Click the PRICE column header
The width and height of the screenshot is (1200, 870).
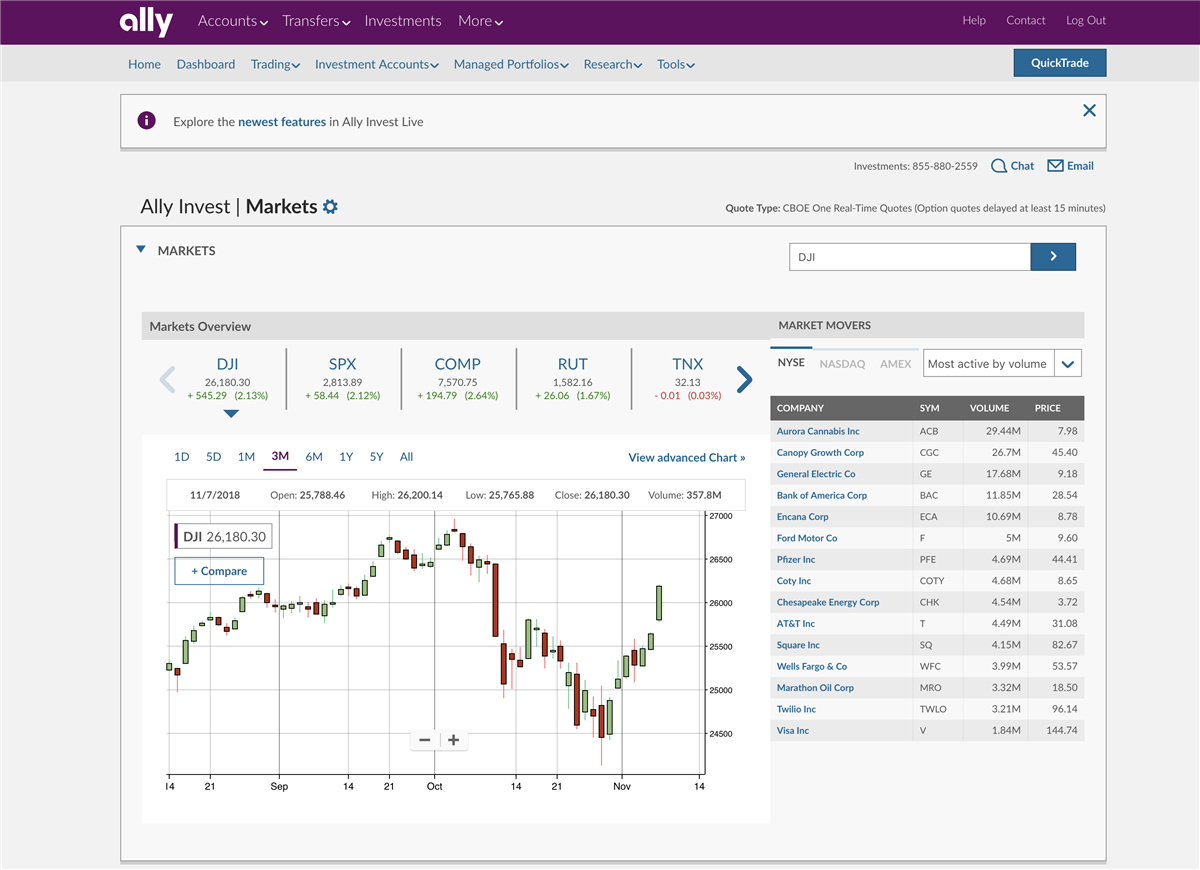point(1048,408)
